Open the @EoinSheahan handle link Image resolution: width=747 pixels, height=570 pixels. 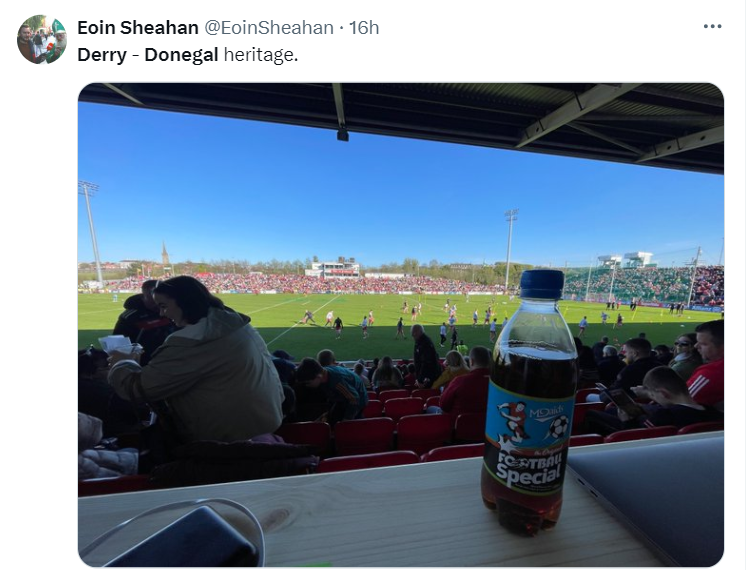[x=269, y=28]
